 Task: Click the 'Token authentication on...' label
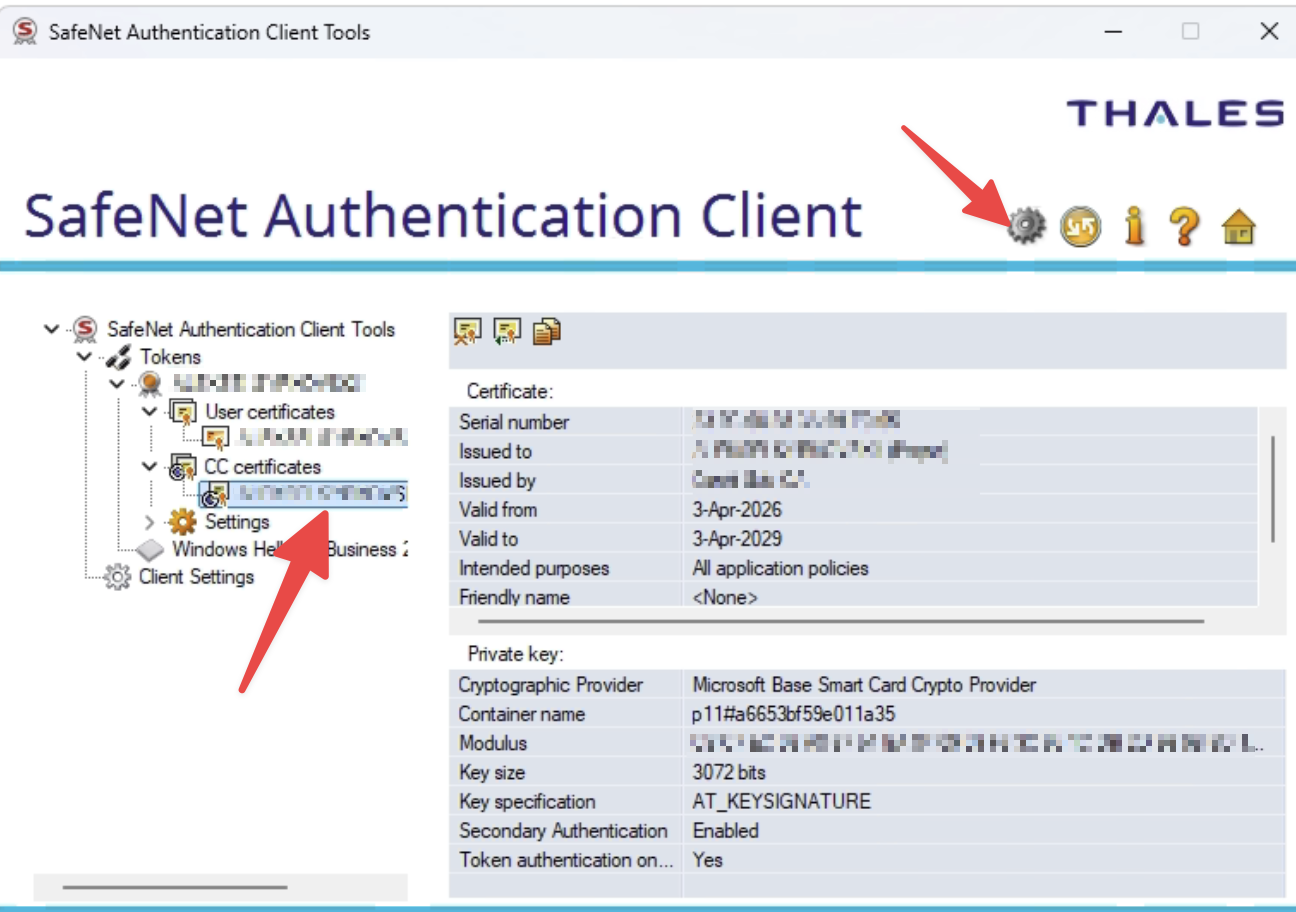pyautogui.click(x=565, y=859)
